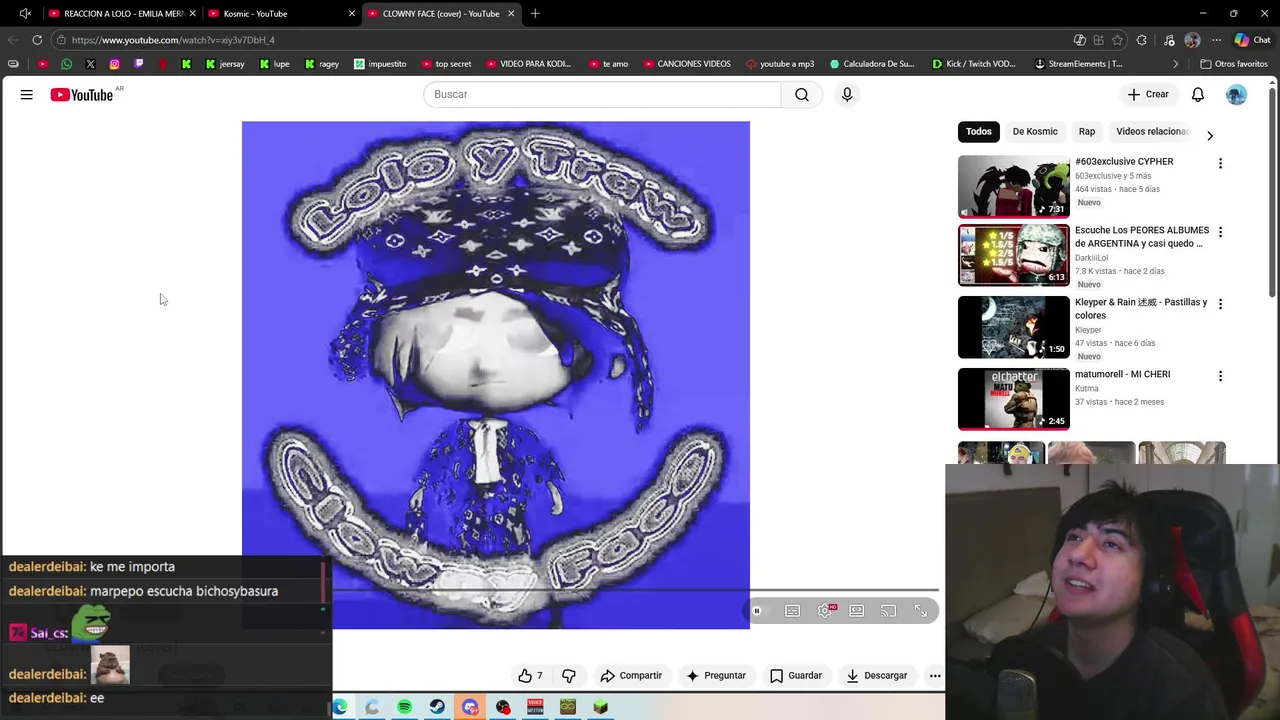The image size is (1280, 720).
Task: Open Minecraft block icon in taskbar
Action: (x=601, y=707)
